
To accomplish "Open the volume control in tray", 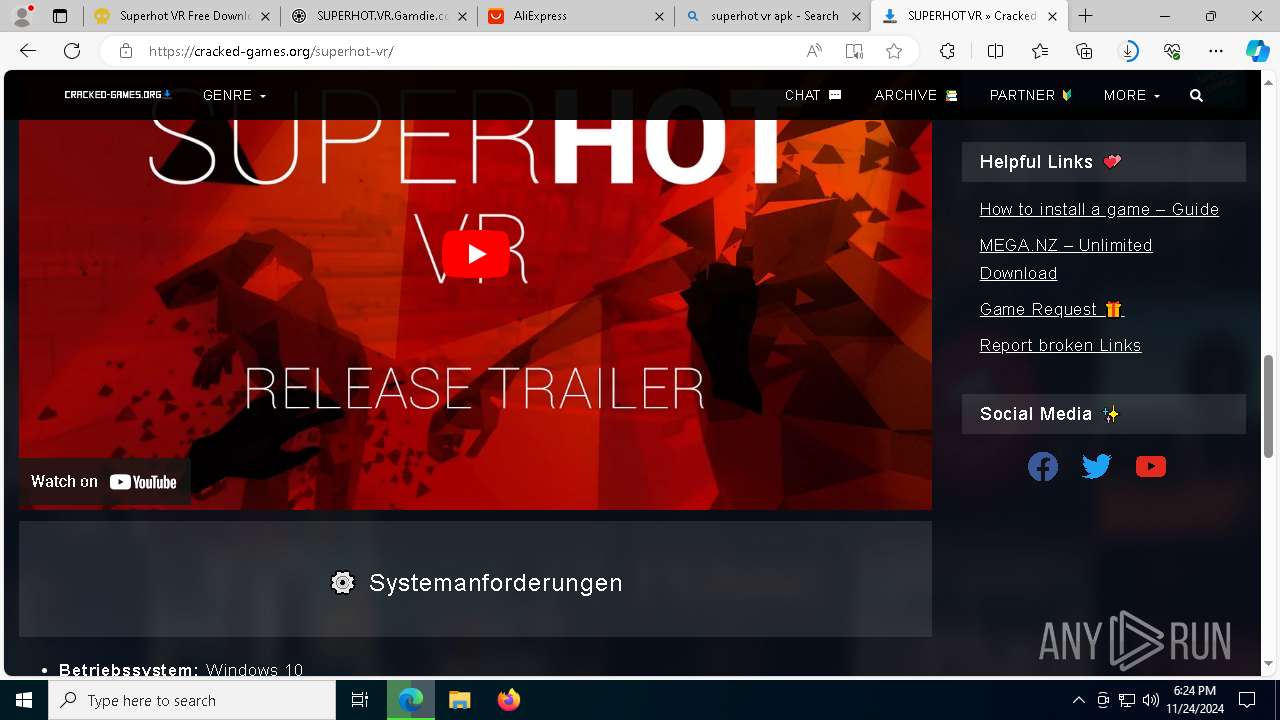I will tap(1151, 700).
